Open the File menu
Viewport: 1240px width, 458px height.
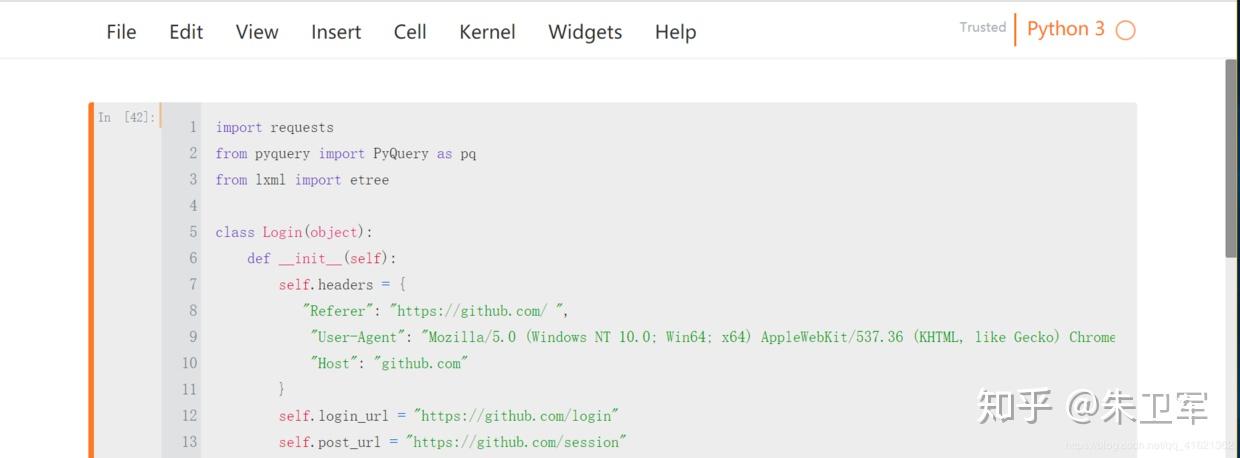coord(121,32)
